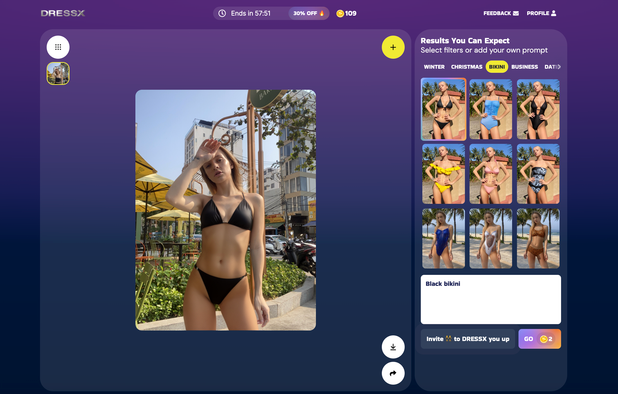
Task: Click the Ends in 57:51 timer
Action: pyautogui.click(x=251, y=13)
